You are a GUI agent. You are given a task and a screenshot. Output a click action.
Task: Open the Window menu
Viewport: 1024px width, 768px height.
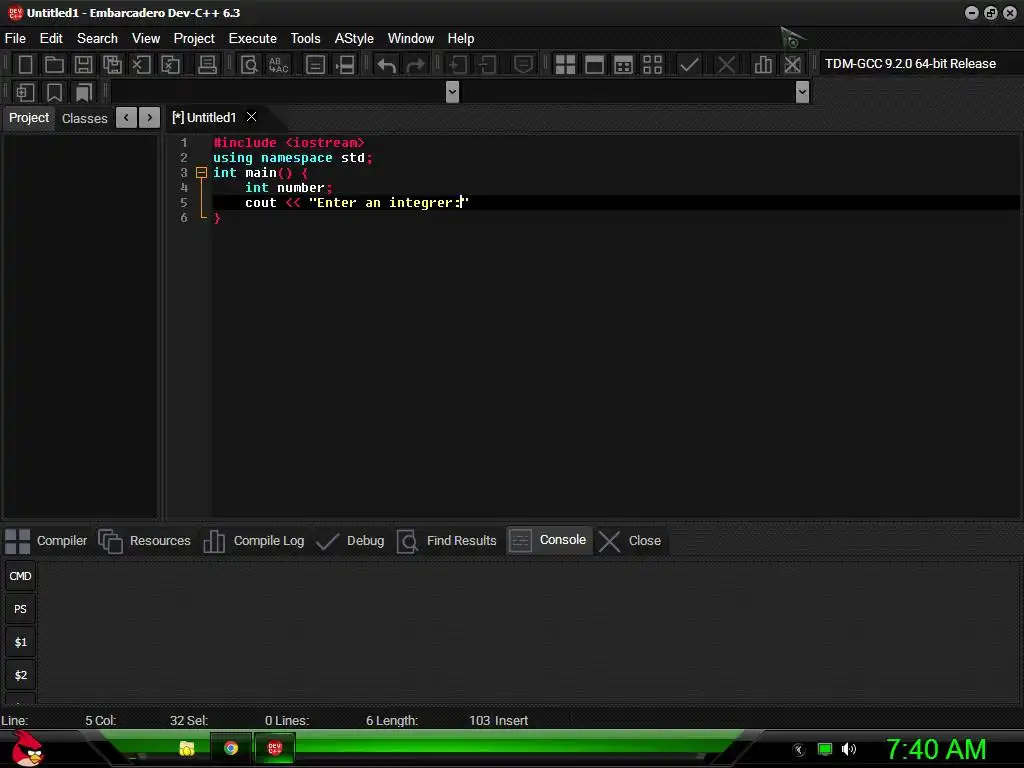click(411, 39)
